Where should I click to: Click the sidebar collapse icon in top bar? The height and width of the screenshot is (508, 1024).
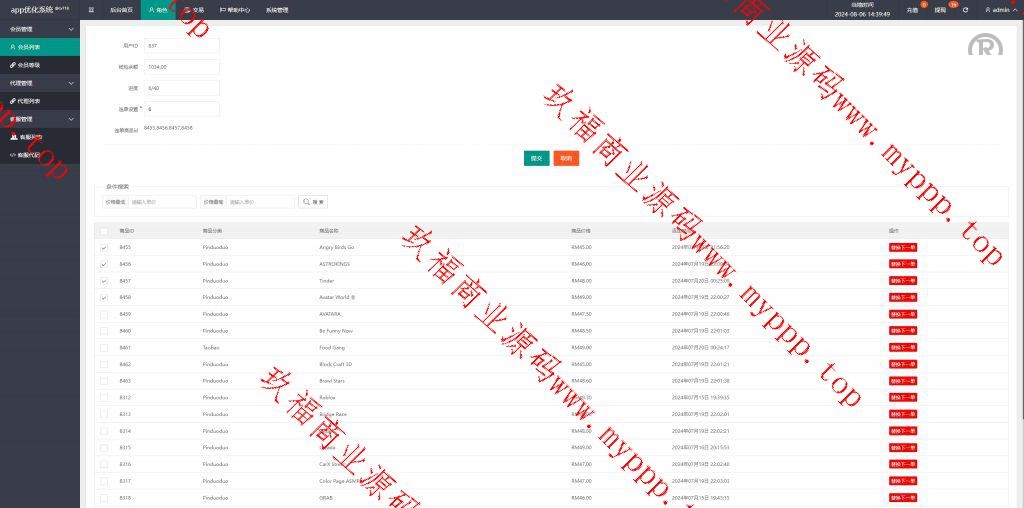point(92,10)
